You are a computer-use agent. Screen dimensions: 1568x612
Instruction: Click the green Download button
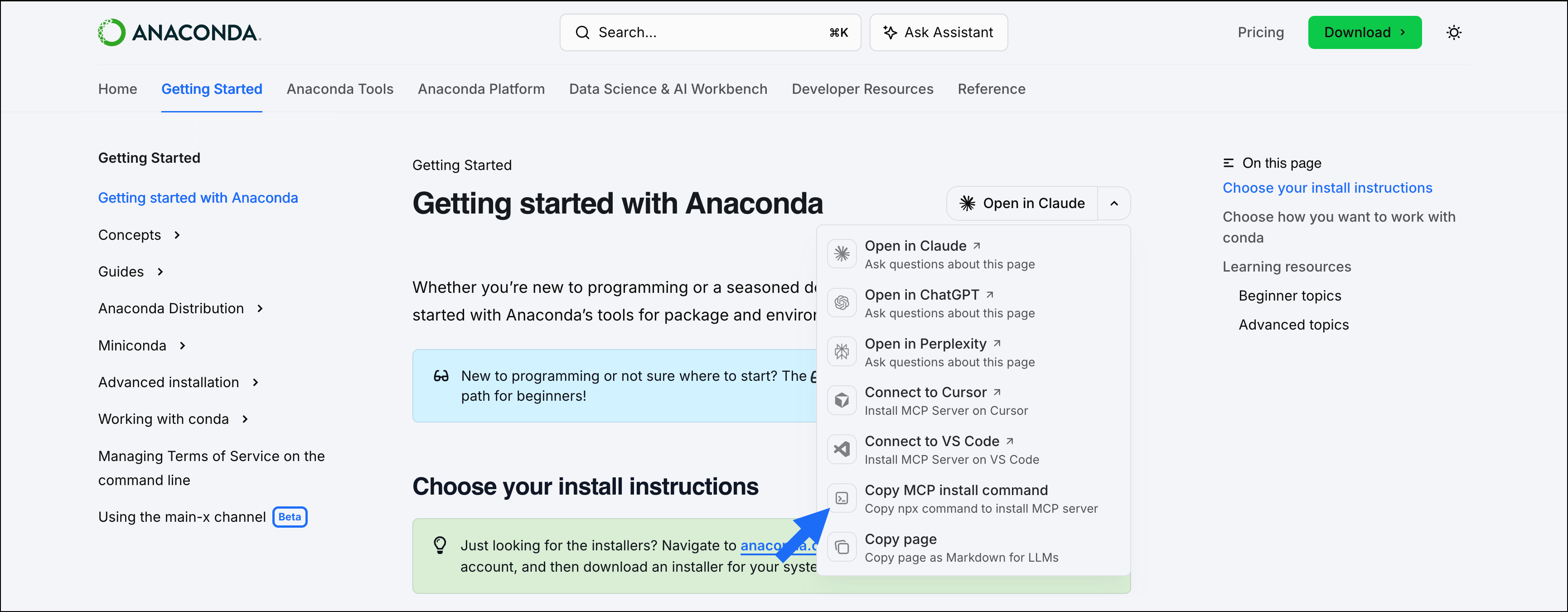1364,32
